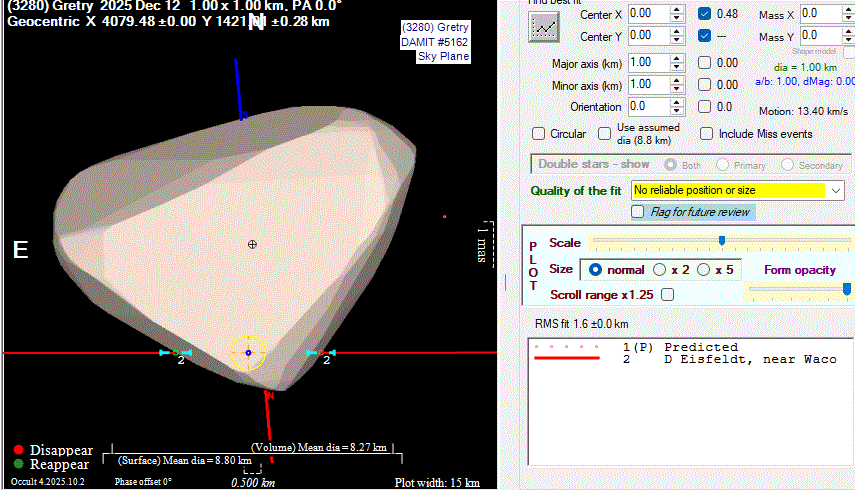Click the Form opacity slider thumb

(847, 289)
